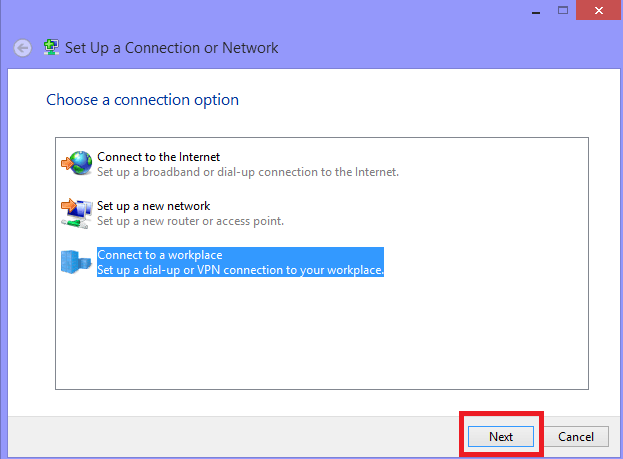623x459 pixels.
Task: Select the highlighted Connect to a workplace title
Action: click(160, 255)
